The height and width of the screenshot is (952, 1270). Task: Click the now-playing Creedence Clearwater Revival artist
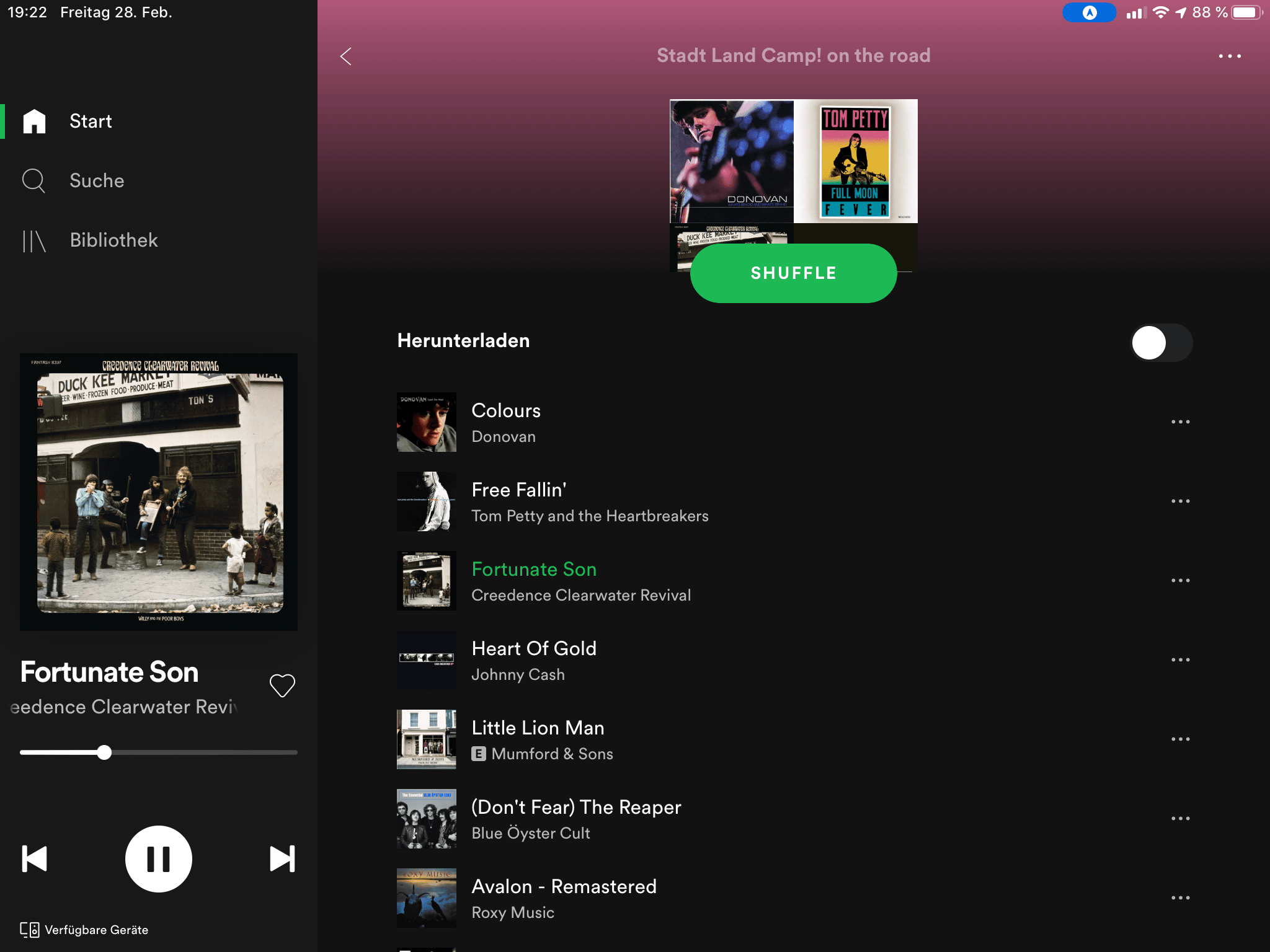tap(124, 707)
